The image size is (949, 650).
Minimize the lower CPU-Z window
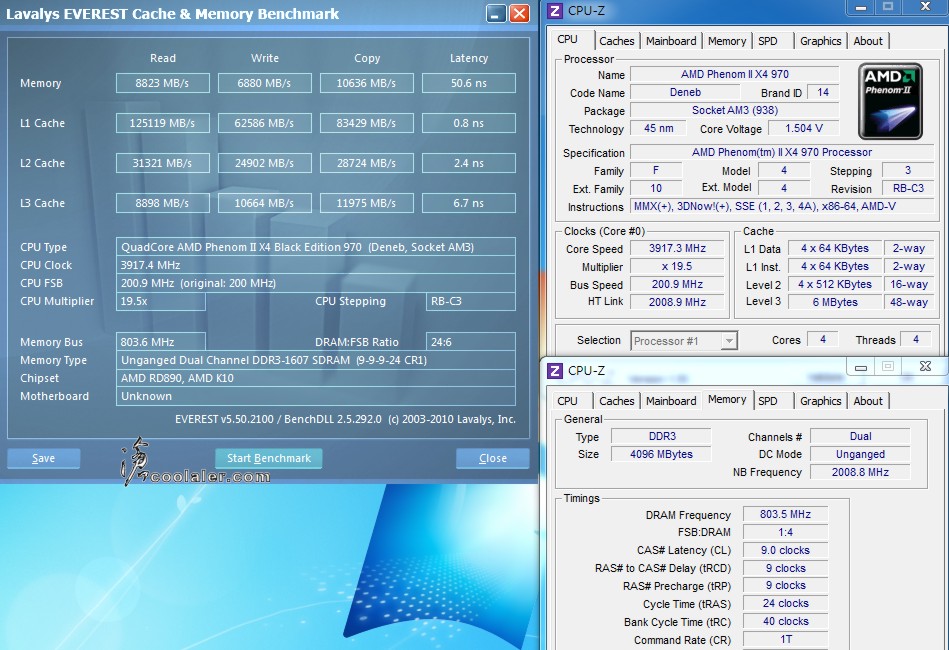pyautogui.click(x=861, y=367)
